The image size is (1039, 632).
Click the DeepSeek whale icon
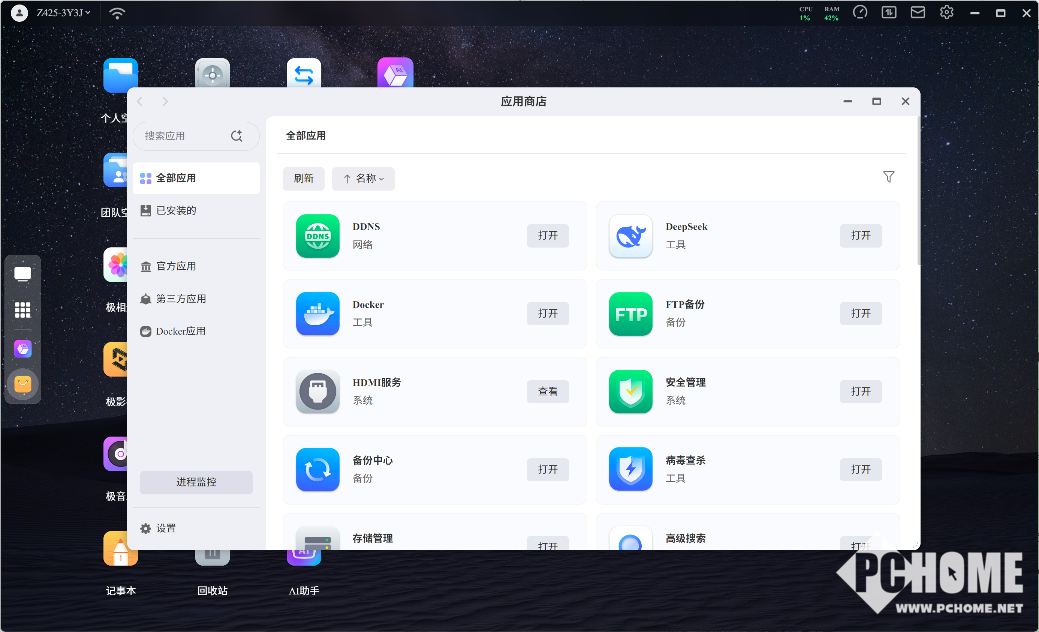pyautogui.click(x=630, y=236)
